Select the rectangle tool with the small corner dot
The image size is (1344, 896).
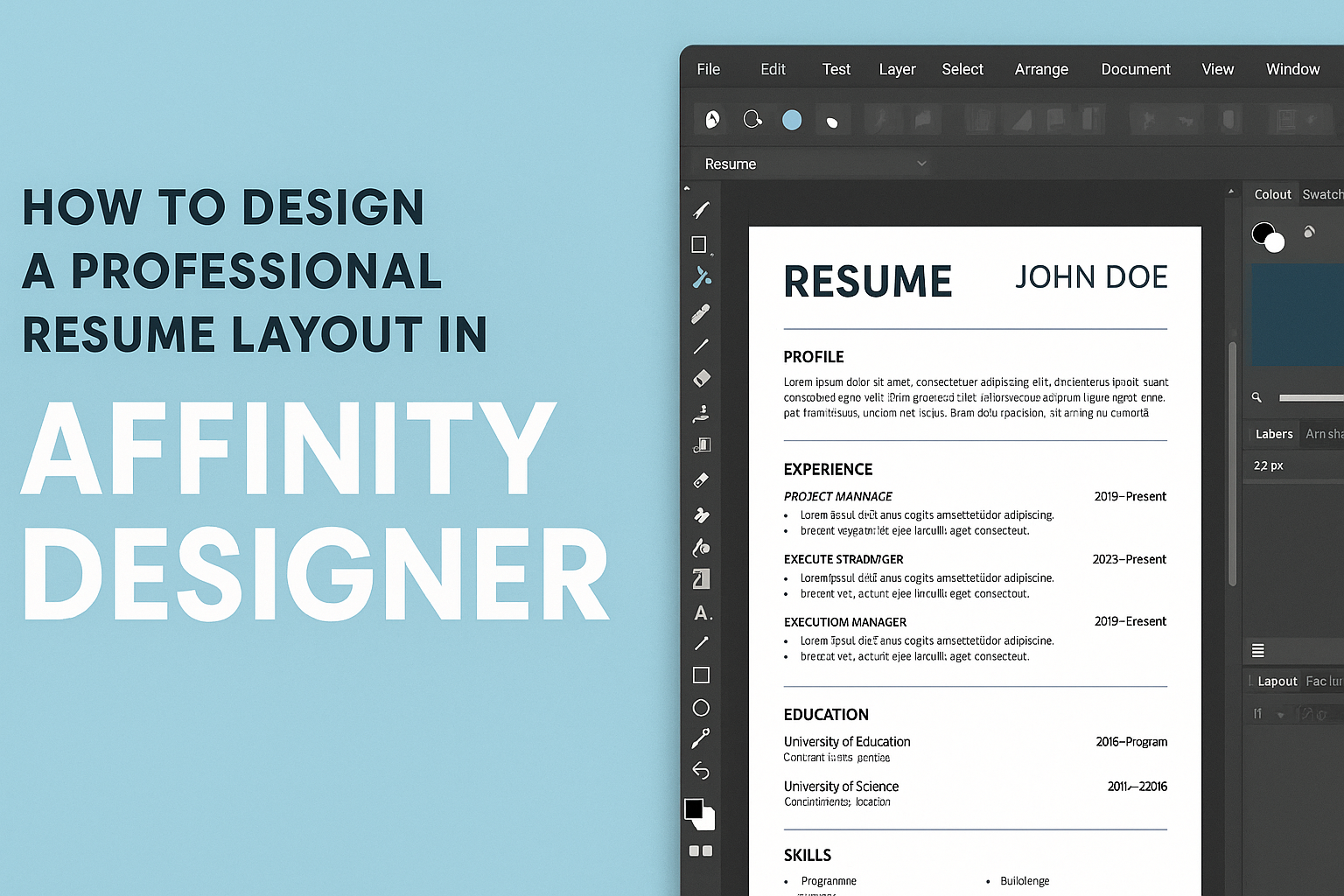(x=699, y=244)
